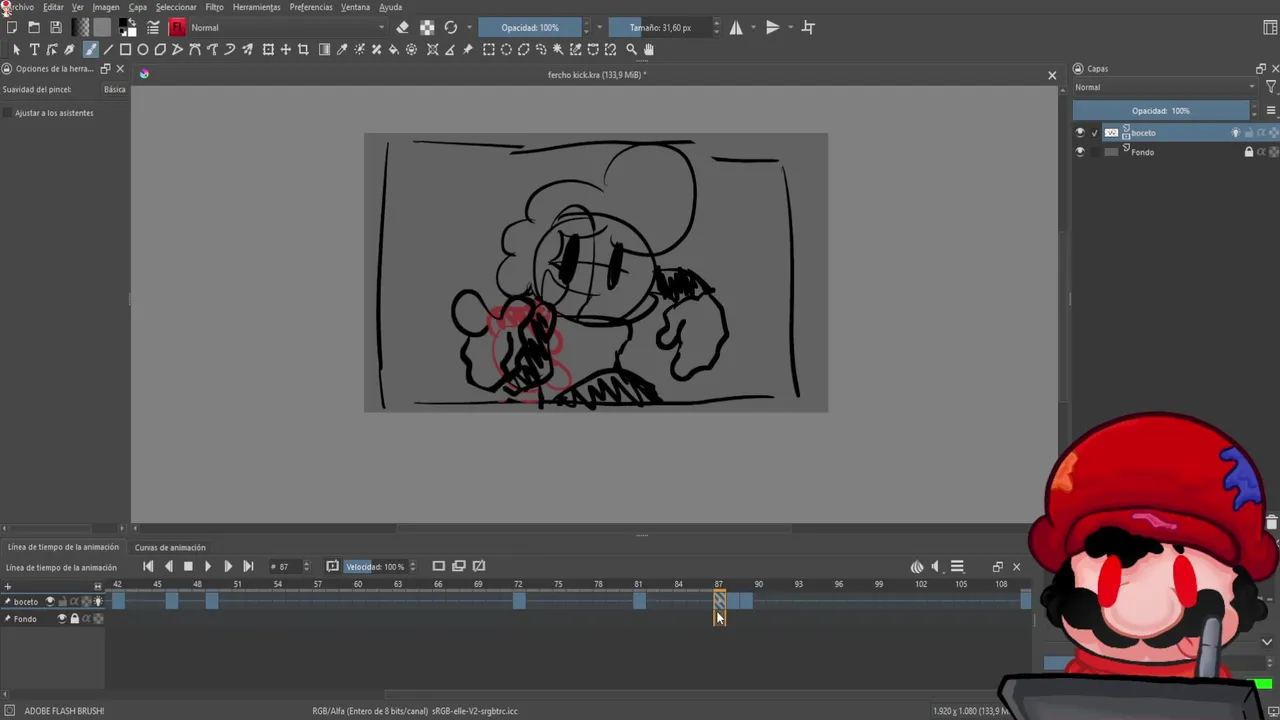The width and height of the screenshot is (1280, 720).
Task: Expand dropdown arrow next to reload preset
Action: pos(468,27)
